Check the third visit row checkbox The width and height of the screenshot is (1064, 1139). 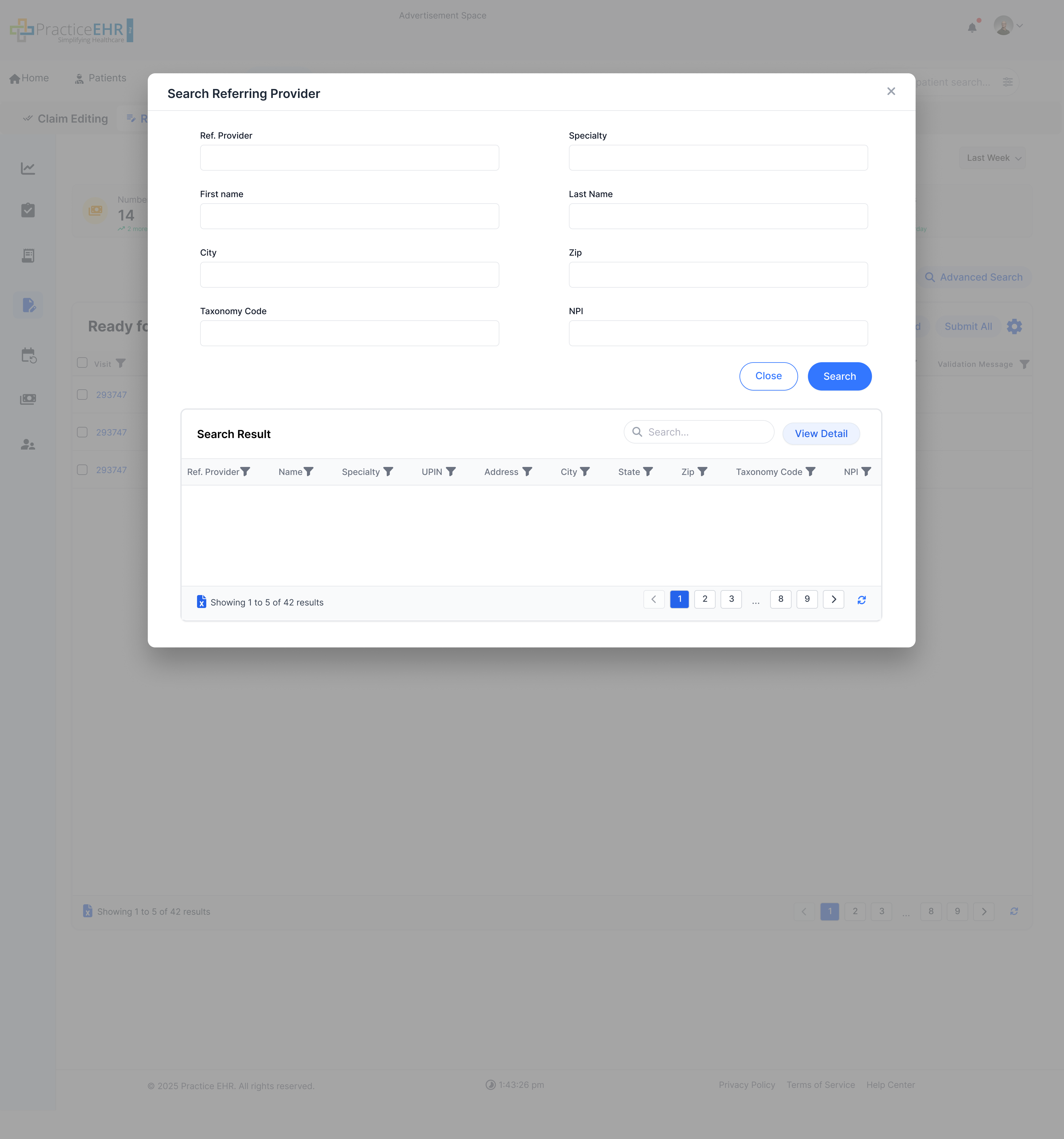point(83,470)
